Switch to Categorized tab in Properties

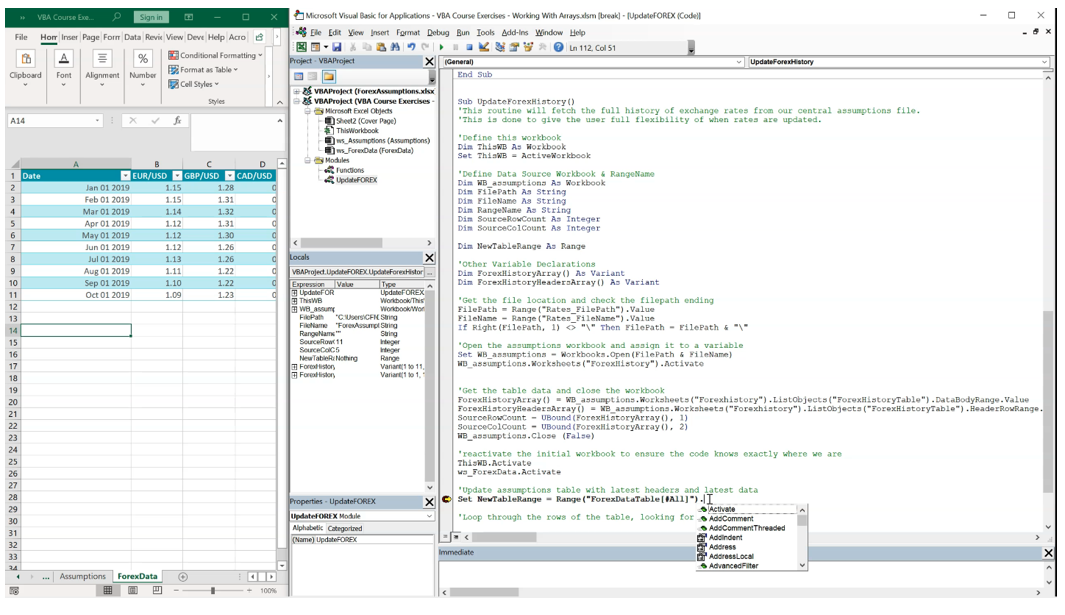345,529
